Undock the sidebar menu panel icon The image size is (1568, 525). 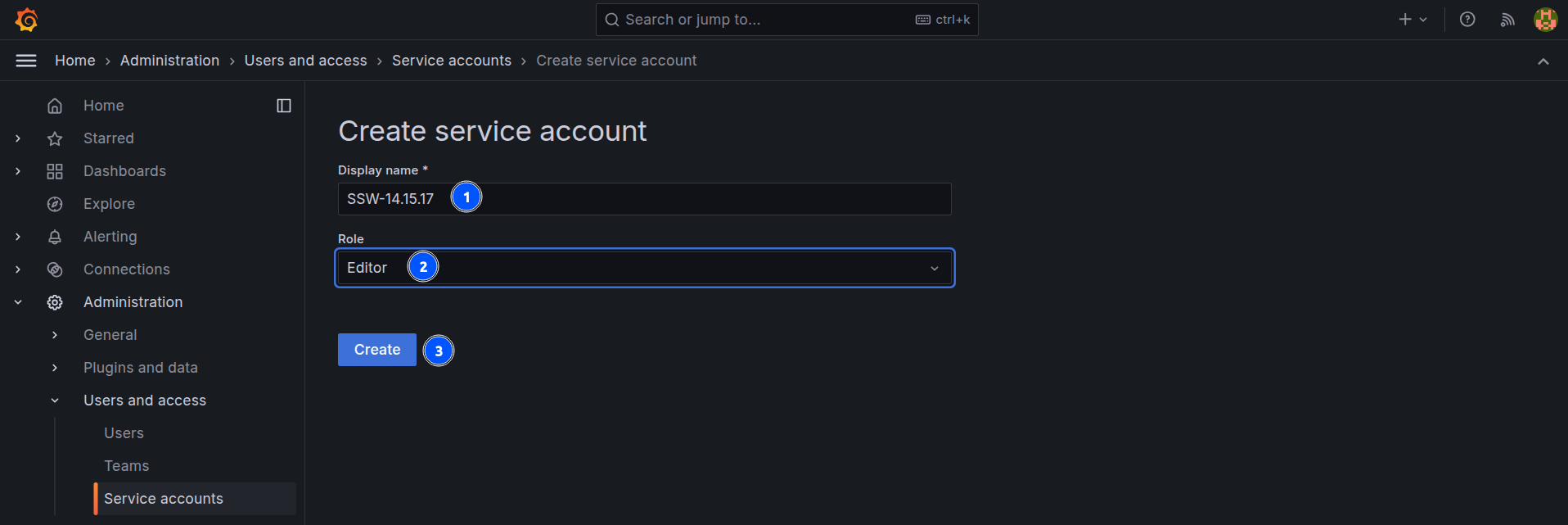[x=284, y=106]
